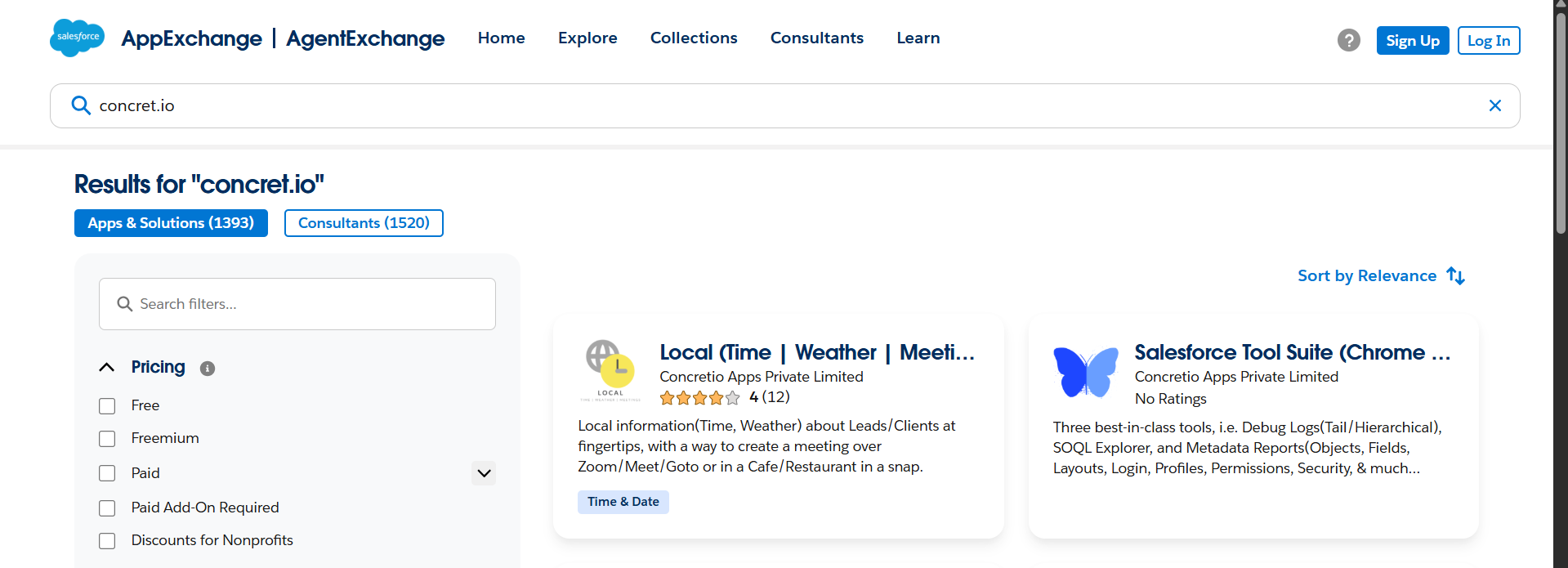Image resolution: width=1568 pixels, height=568 pixels.
Task: Click the Tool Suite description text
Action: tap(1248, 448)
